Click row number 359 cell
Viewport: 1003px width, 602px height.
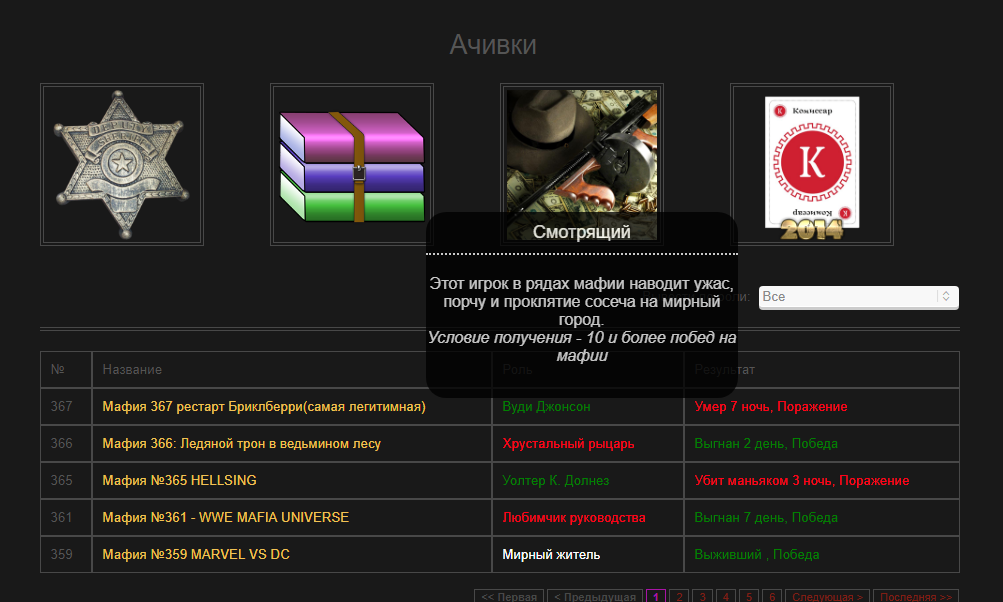pyautogui.click(x=66, y=555)
